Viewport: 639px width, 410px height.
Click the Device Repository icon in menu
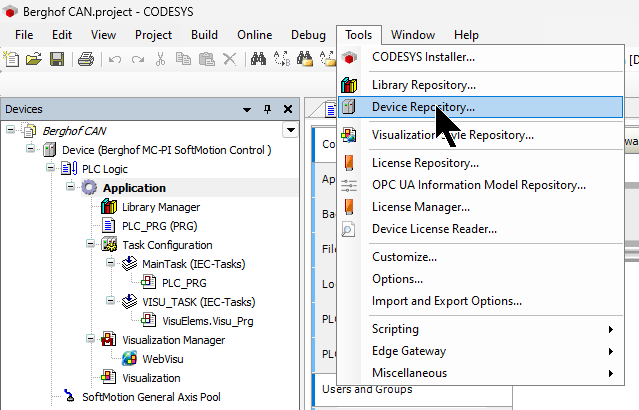(349, 107)
